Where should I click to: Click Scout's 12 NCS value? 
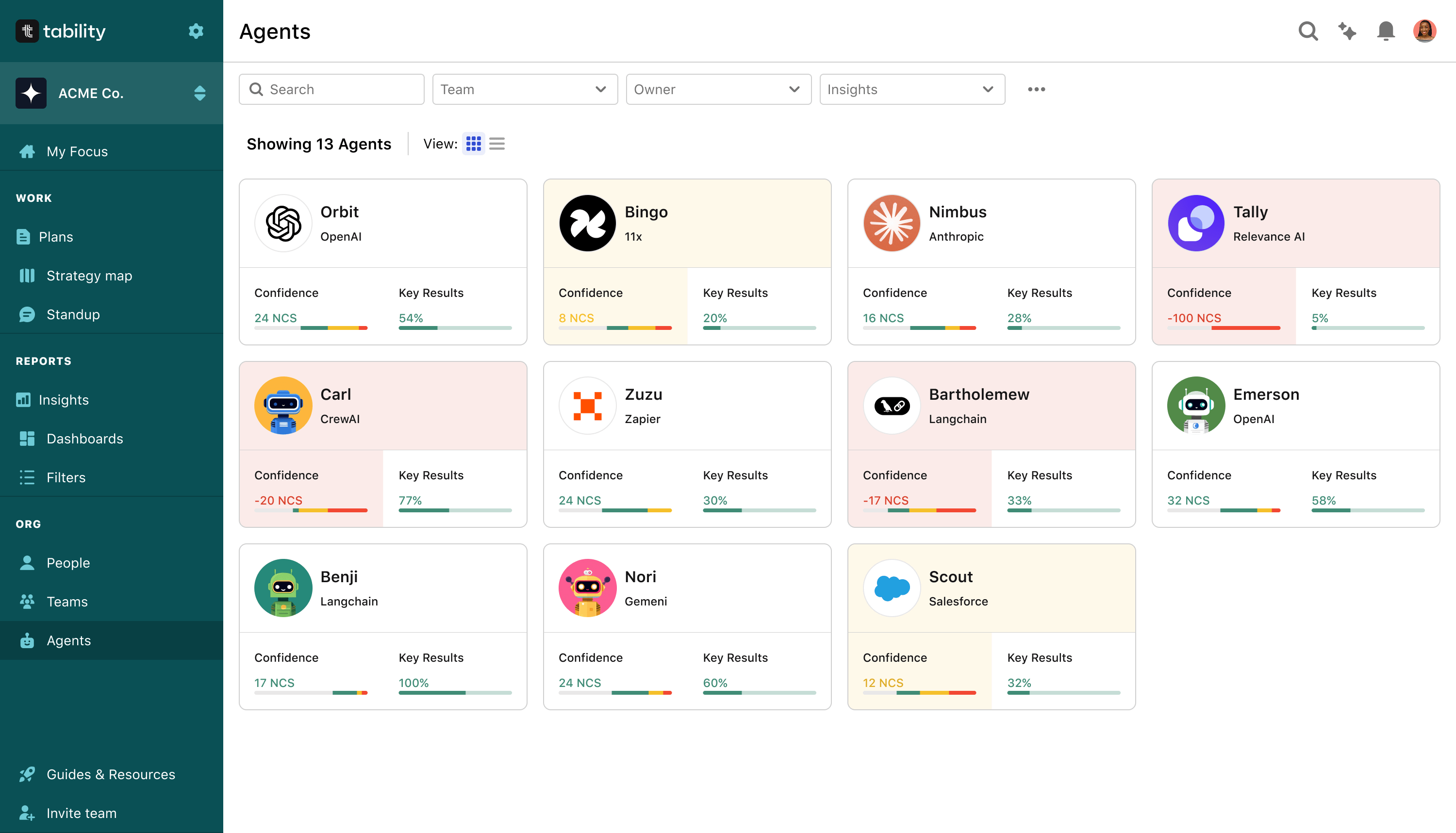(883, 683)
